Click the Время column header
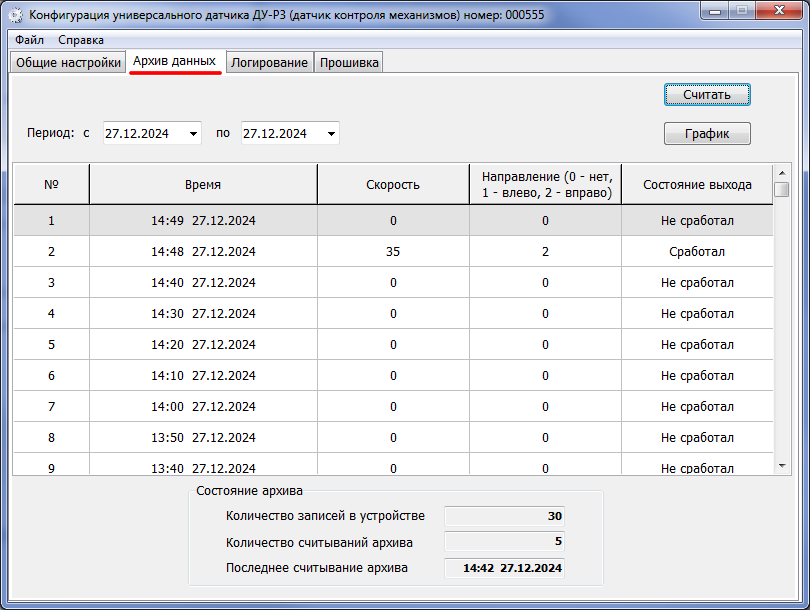The image size is (810, 610). point(203,184)
